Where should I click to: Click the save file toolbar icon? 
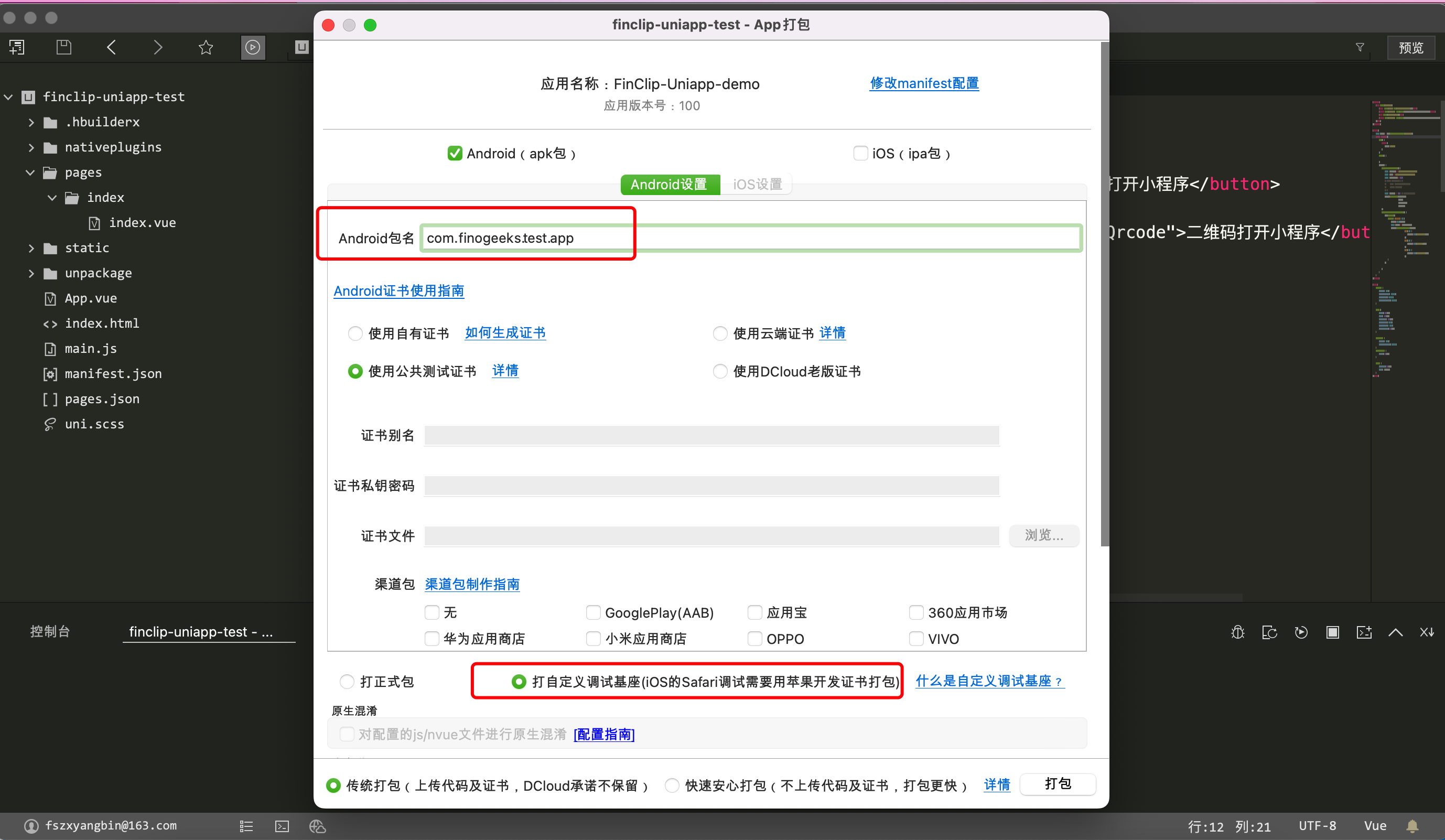pos(63,47)
